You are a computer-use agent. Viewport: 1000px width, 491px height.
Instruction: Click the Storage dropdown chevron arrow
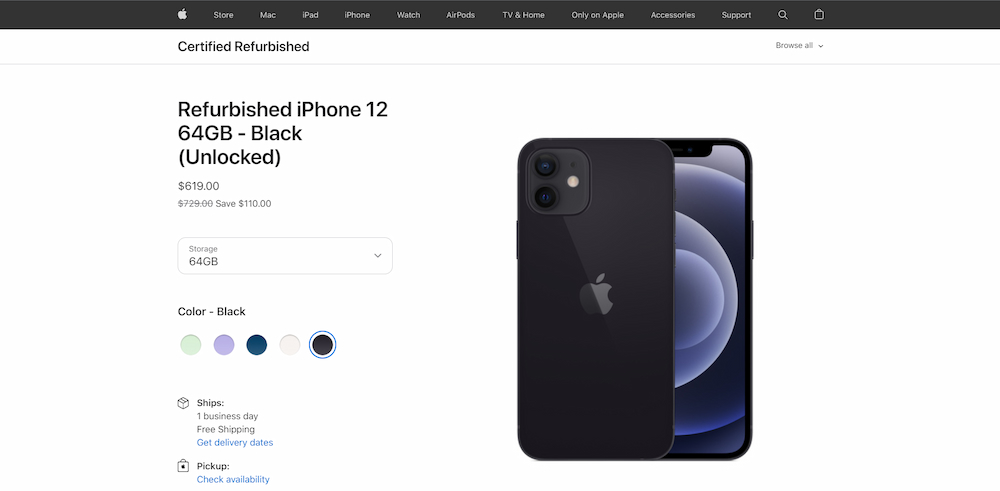click(x=378, y=256)
